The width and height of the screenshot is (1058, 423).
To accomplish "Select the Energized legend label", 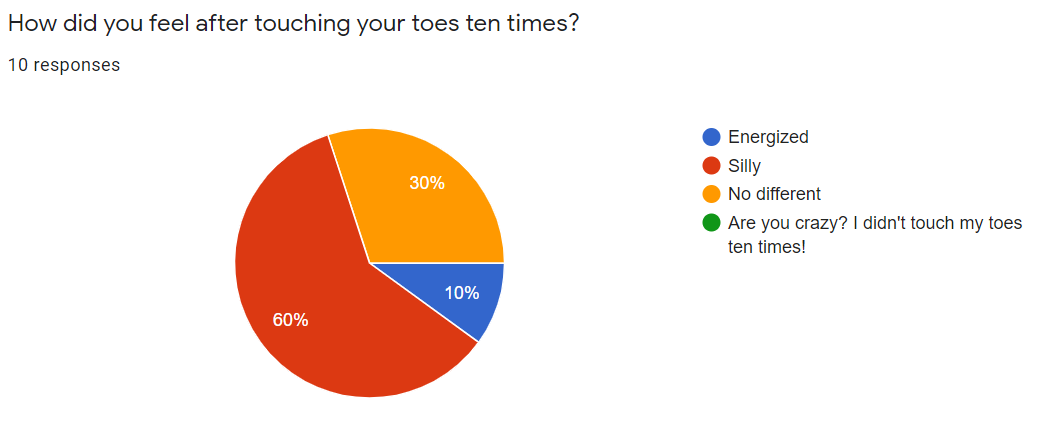I will click(x=768, y=137).
